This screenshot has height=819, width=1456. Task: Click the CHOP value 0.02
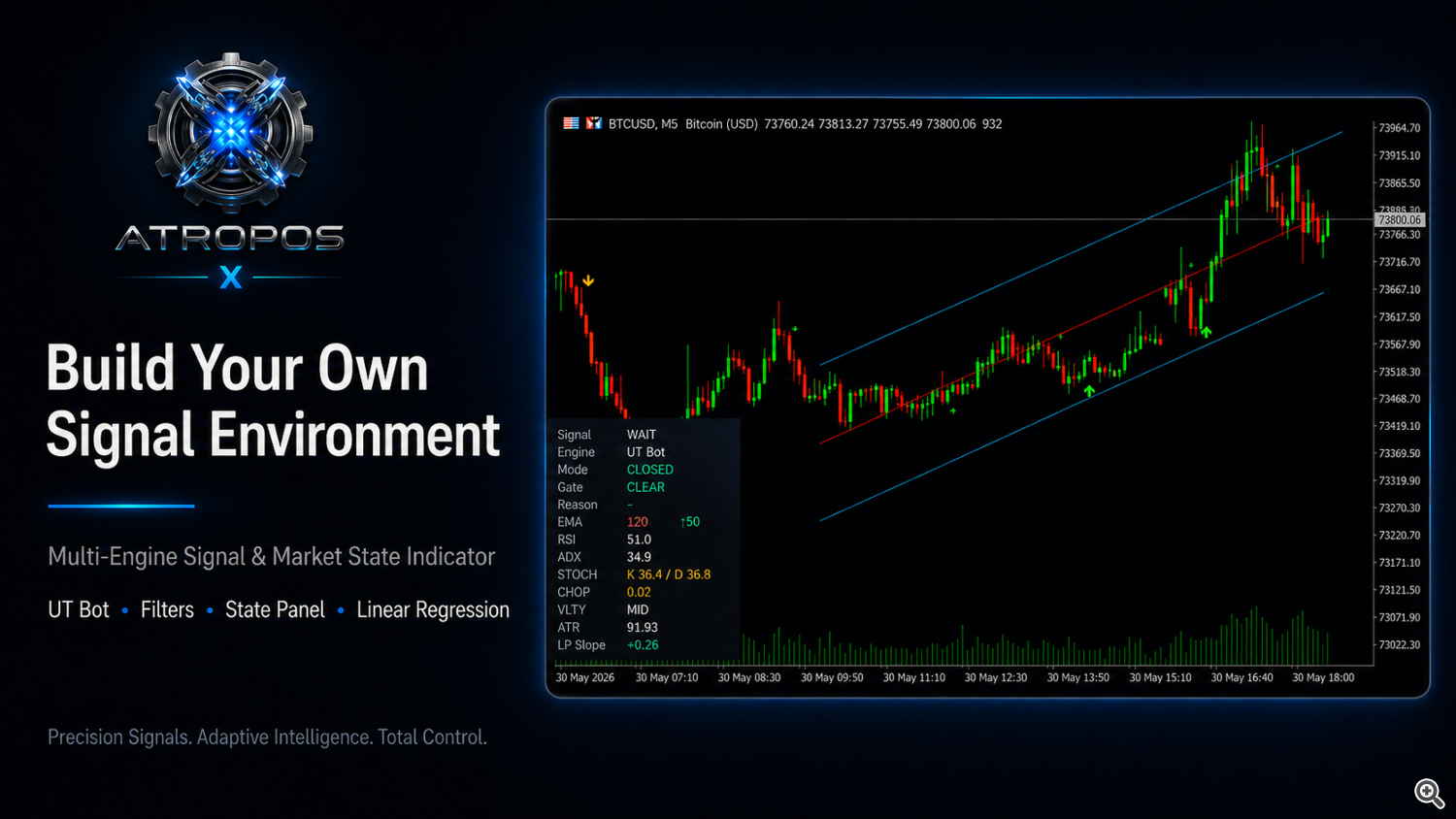(x=639, y=592)
